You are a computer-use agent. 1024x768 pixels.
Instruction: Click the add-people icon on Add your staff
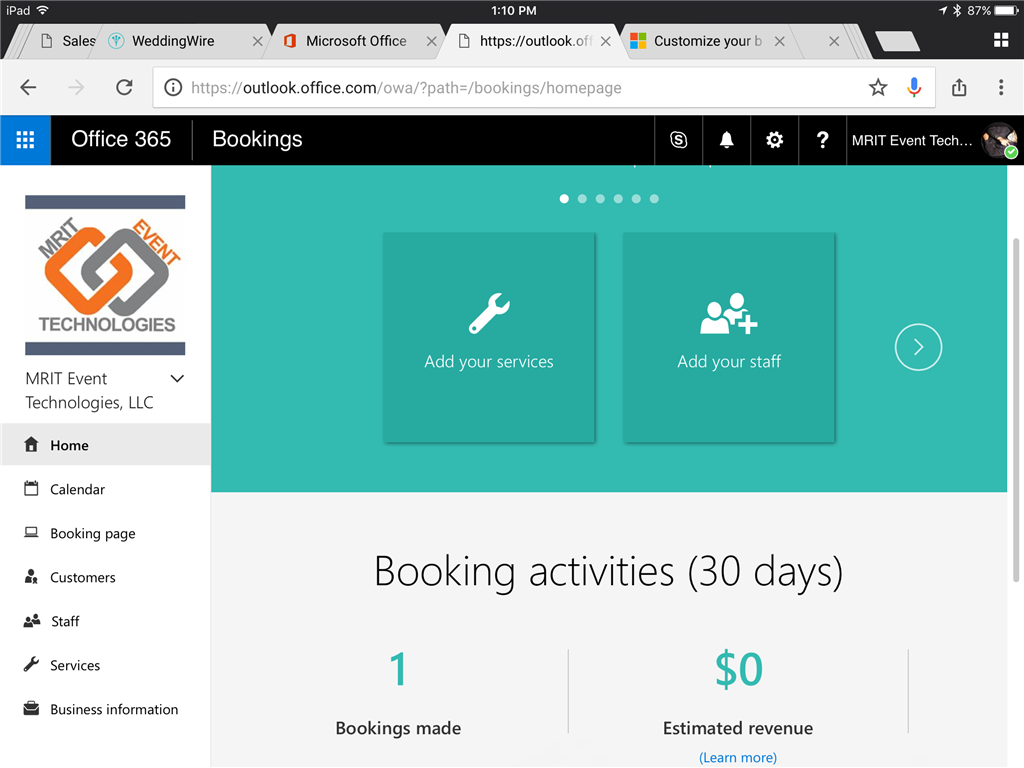coord(729,313)
